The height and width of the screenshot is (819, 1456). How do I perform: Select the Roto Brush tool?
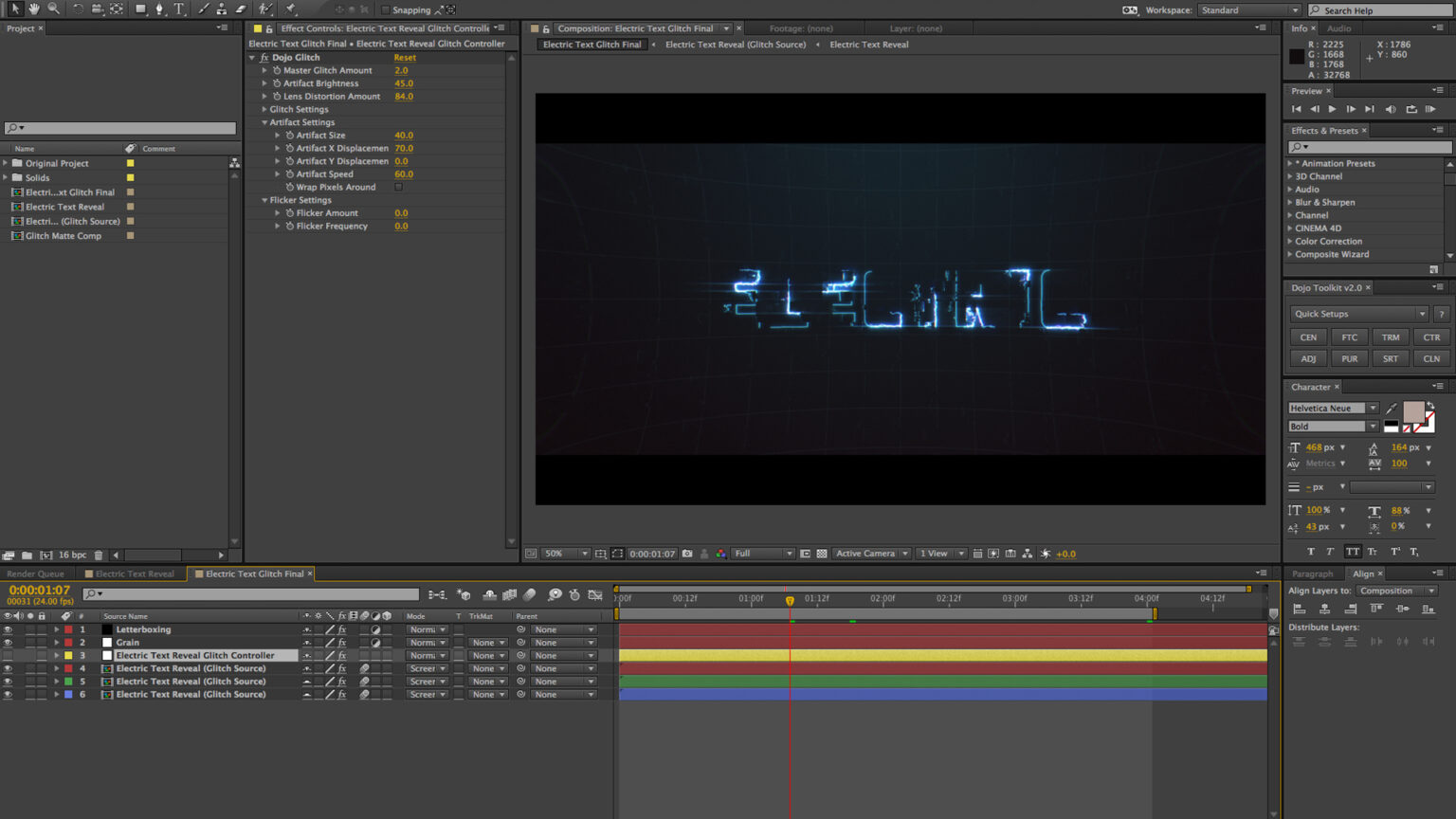coord(264,9)
